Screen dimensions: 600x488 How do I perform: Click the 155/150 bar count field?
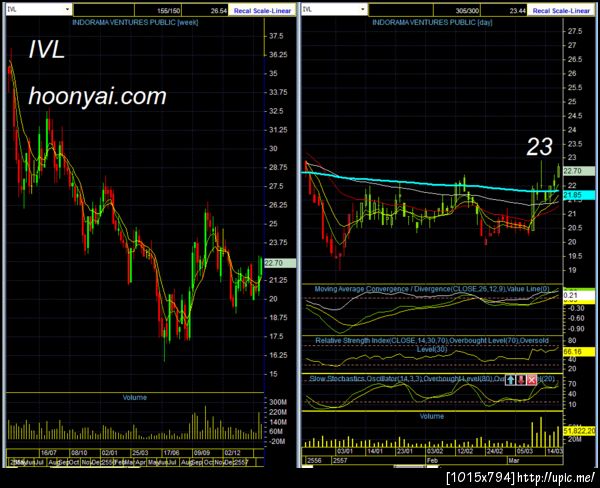coord(158,11)
